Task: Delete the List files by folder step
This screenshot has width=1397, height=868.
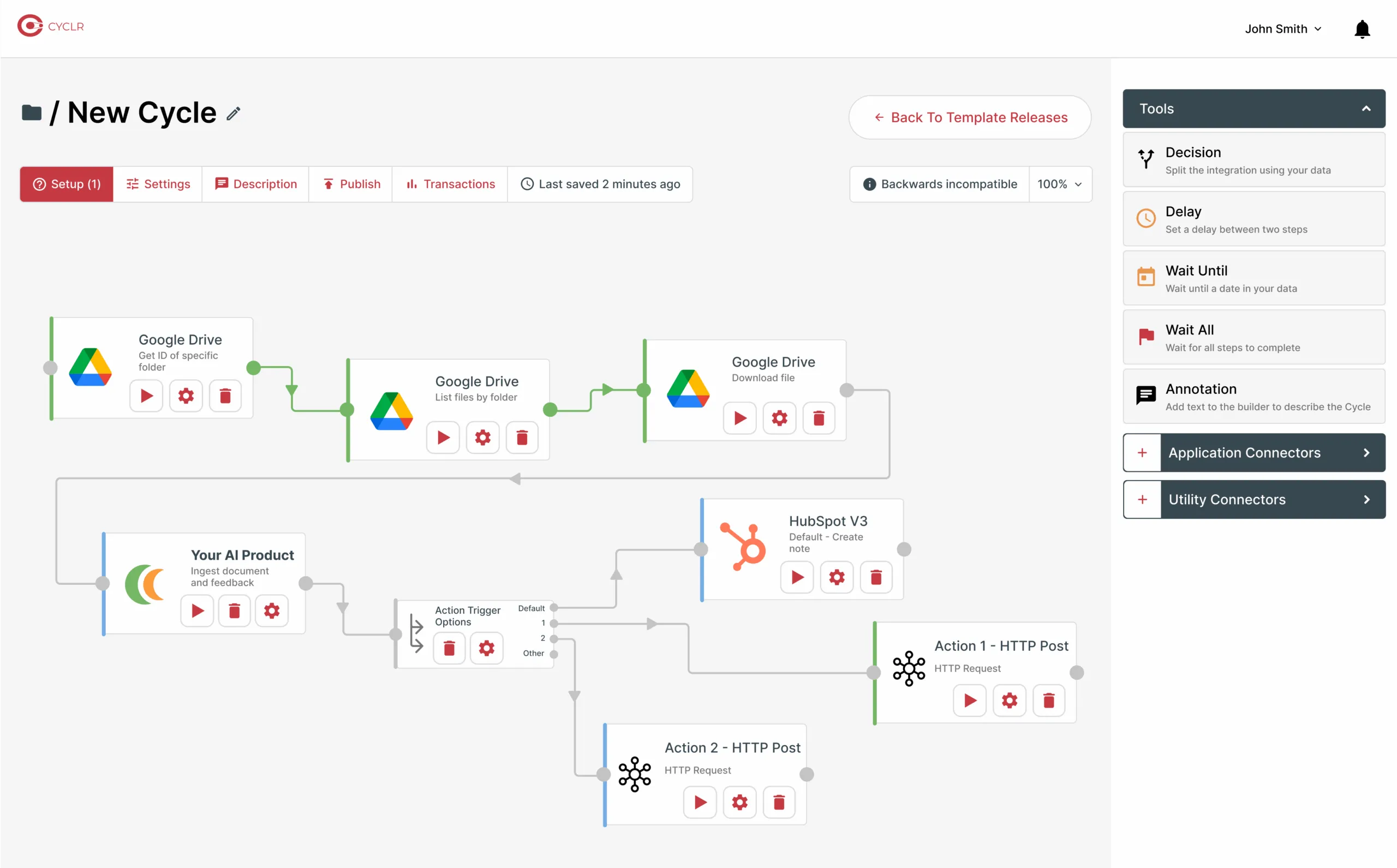Action: point(522,437)
